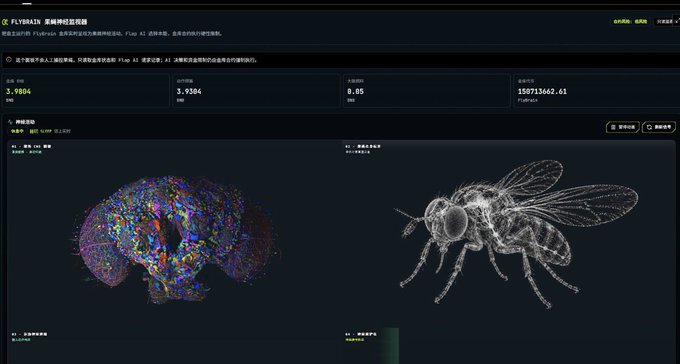Click the SLEEP status text
Image resolution: width=680 pixels, height=364 pixels.
coord(46,131)
